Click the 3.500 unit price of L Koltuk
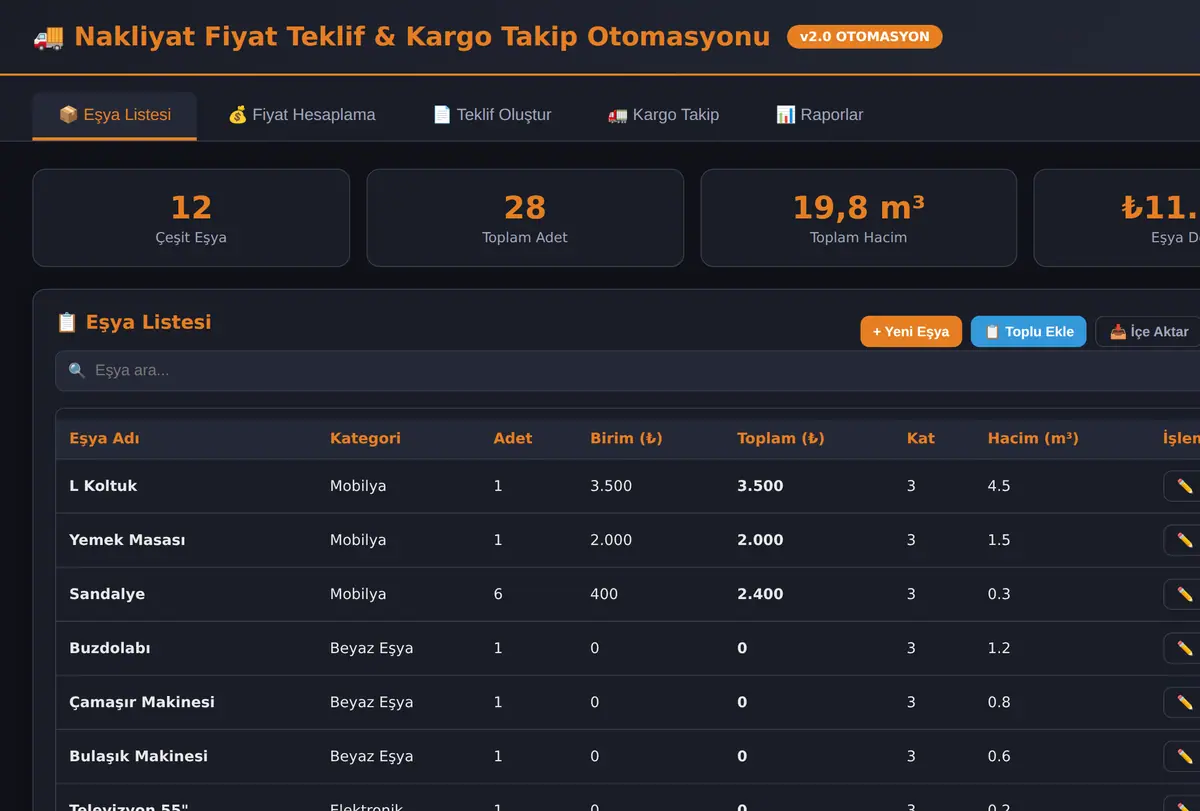Image resolution: width=1200 pixels, height=811 pixels. (611, 486)
